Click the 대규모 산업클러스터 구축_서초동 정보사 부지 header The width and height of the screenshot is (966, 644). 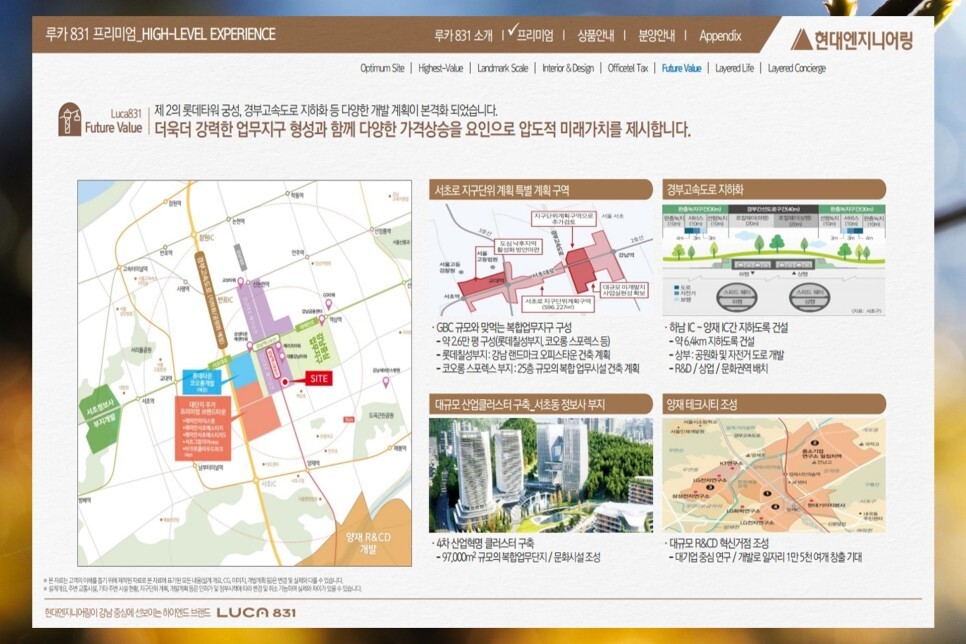pos(540,405)
